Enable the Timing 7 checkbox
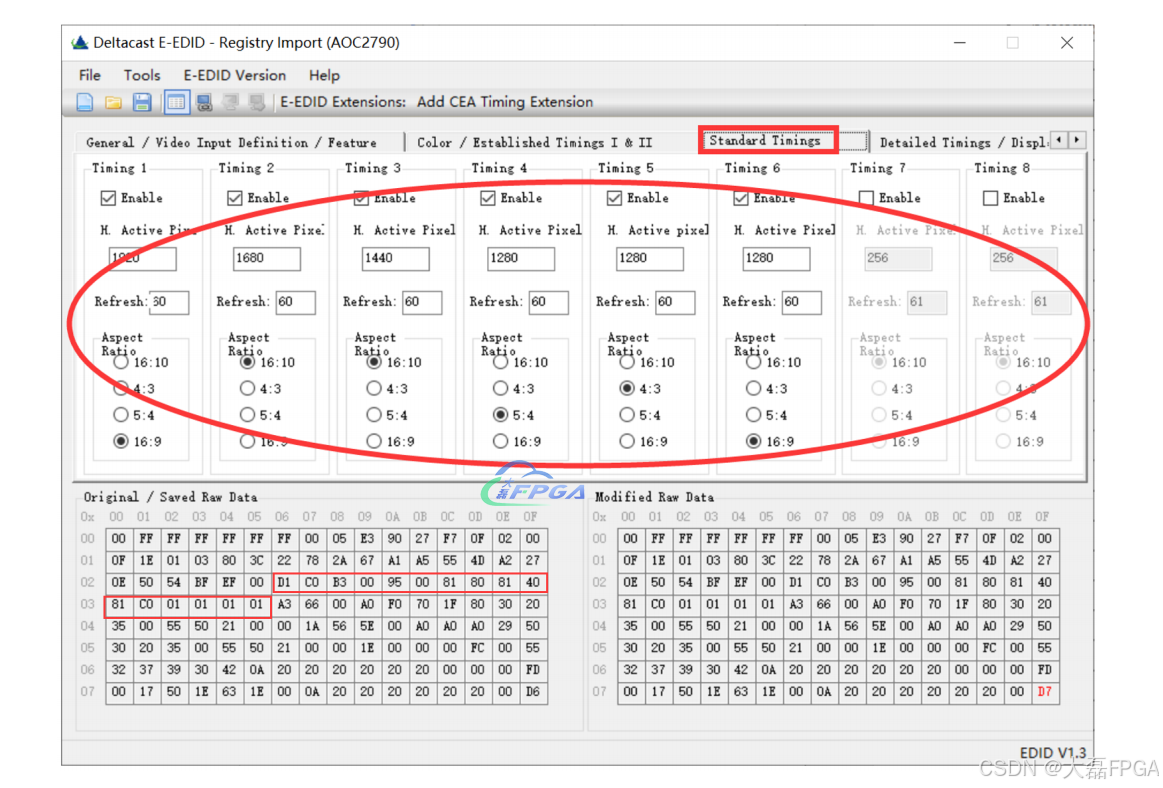This screenshot has height=788, width=1163. tap(866, 198)
